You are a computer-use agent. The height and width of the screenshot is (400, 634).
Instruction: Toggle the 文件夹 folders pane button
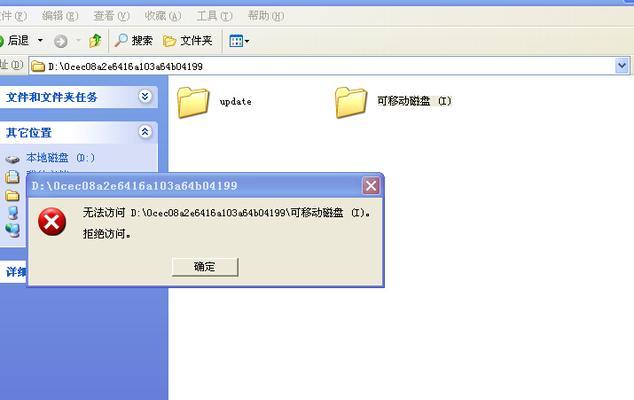tap(188, 40)
